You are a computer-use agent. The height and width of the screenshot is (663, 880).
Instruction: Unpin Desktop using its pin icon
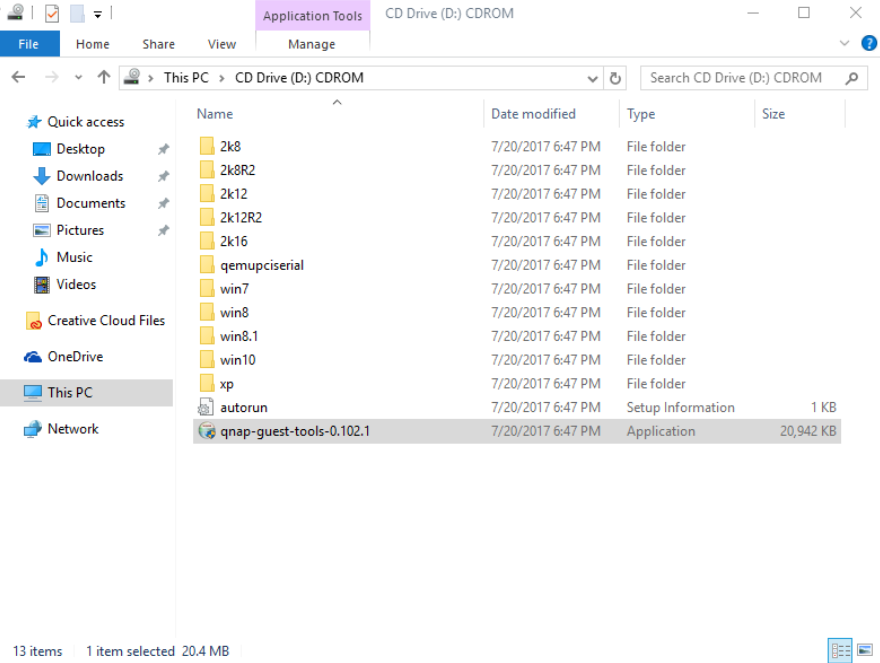click(x=163, y=149)
